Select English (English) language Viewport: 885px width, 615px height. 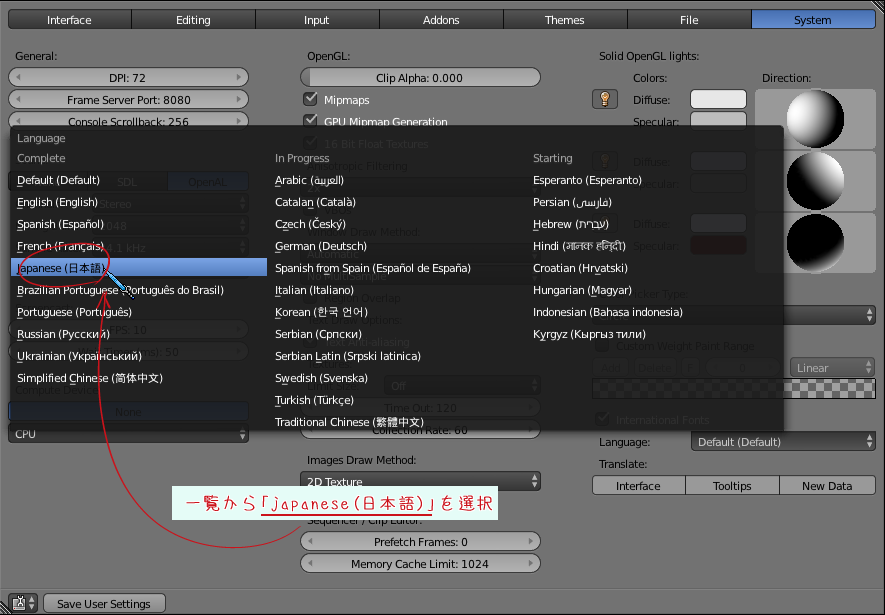[x=139, y=202]
